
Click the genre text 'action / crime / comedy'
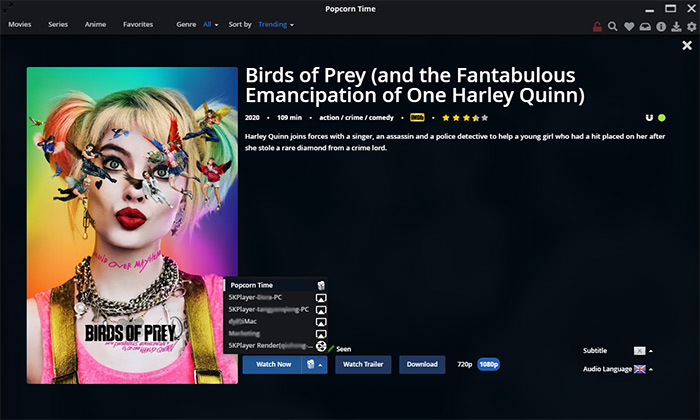[x=356, y=118]
